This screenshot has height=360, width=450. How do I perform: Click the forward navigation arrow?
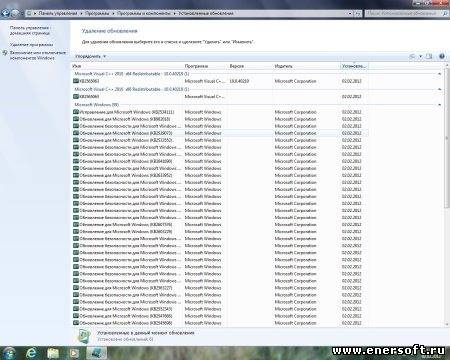click(x=15, y=13)
